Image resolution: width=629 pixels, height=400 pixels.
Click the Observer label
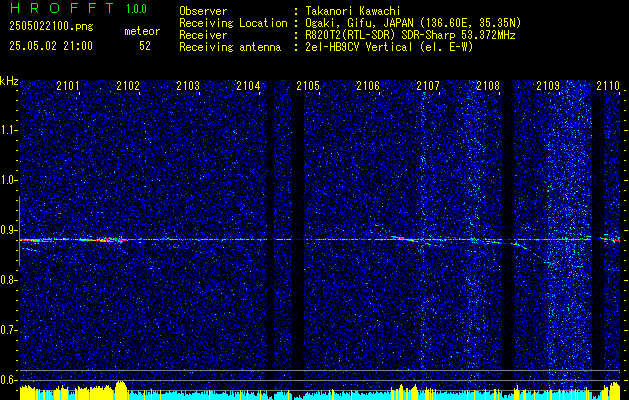pyautogui.click(x=203, y=11)
